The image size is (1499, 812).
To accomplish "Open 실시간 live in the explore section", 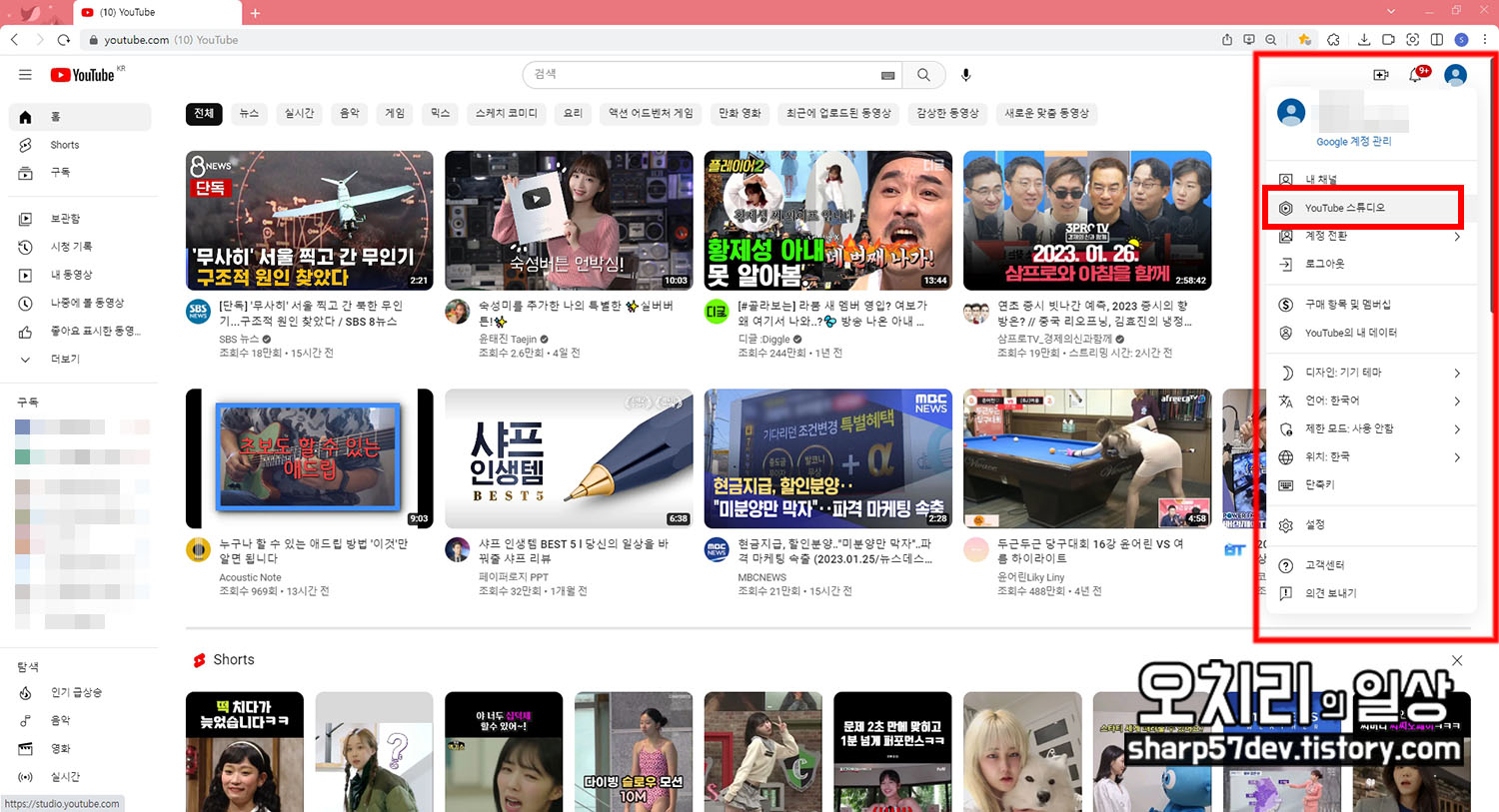I will 80,776.
